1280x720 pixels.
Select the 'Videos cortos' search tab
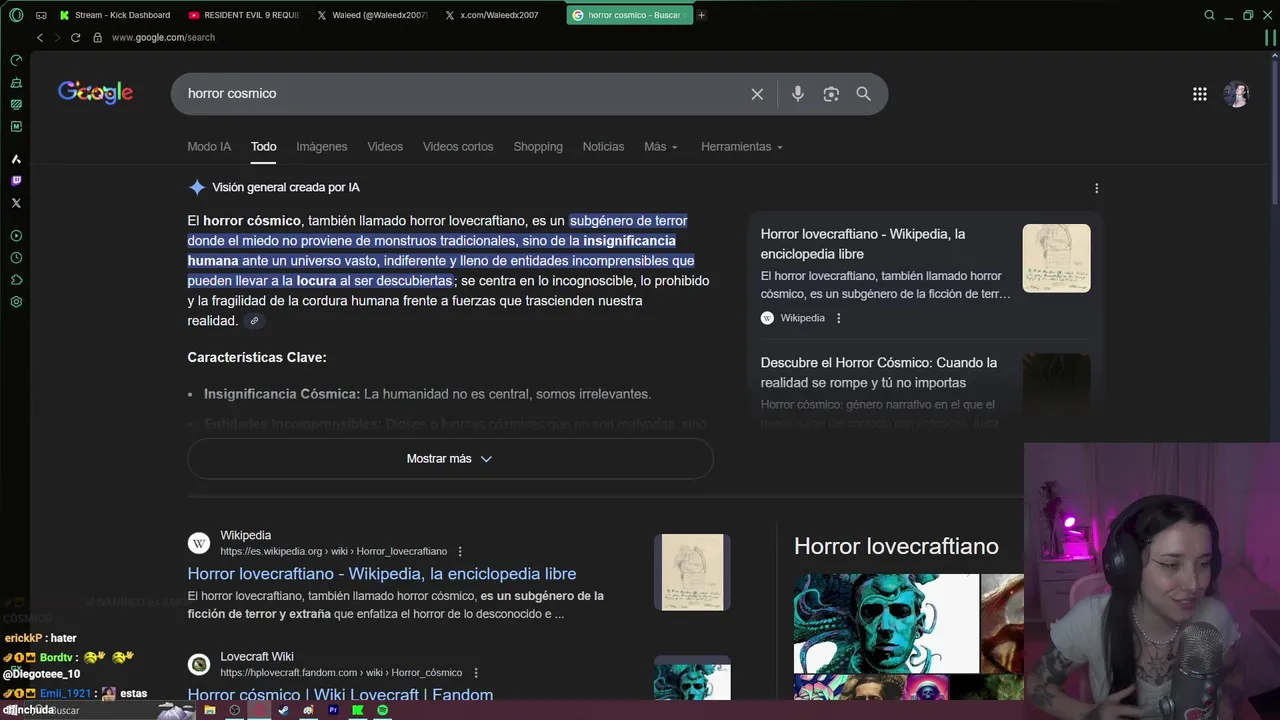[x=458, y=147]
